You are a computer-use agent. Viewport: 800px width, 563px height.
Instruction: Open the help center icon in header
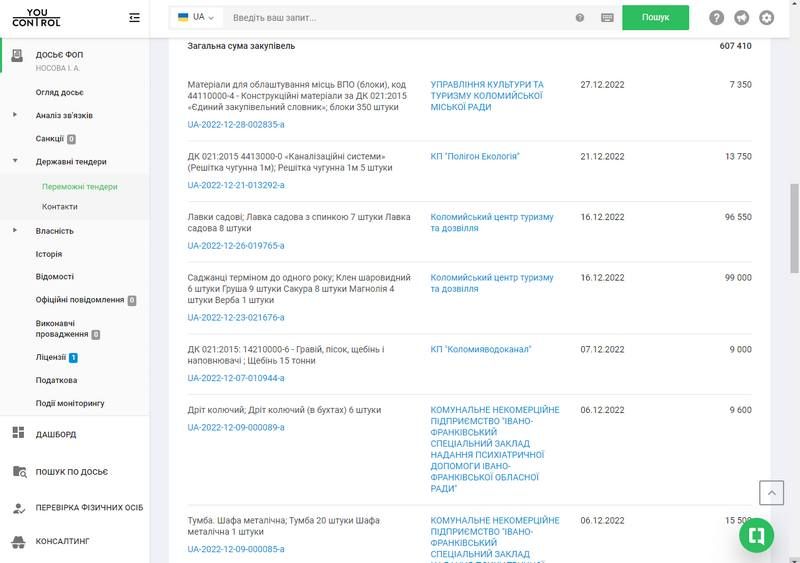[716, 18]
